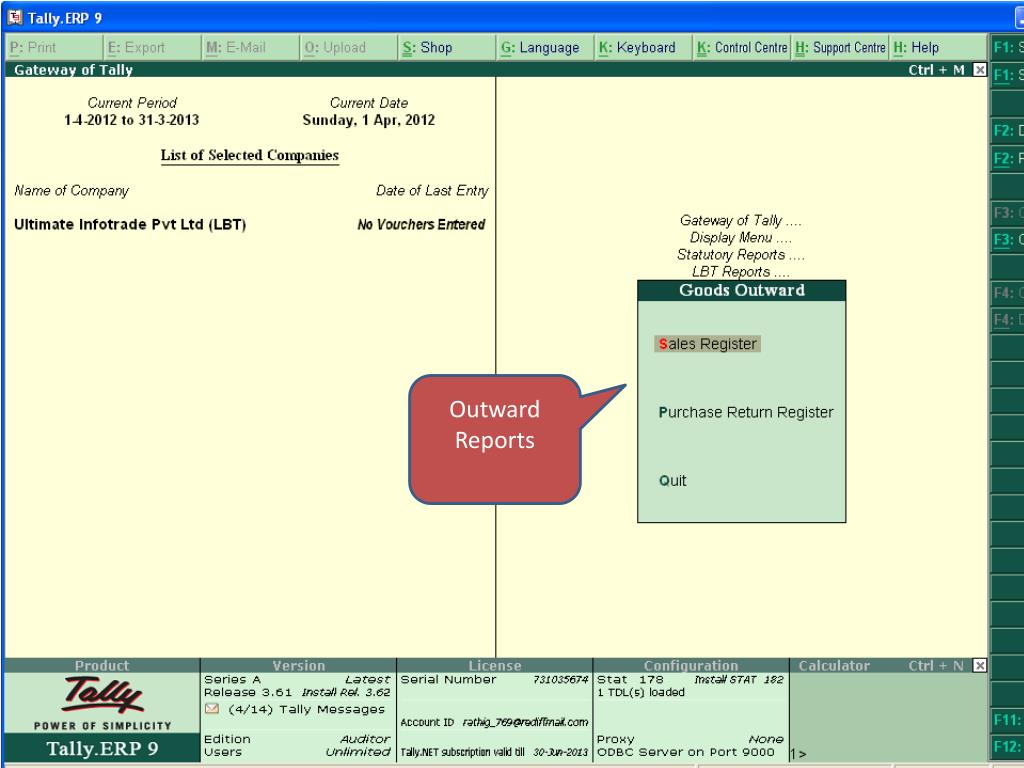Screen dimensions: 1024x768
Task: Click the 'Gateway of Tally ....' breadcrumb
Action: coord(741,221)
